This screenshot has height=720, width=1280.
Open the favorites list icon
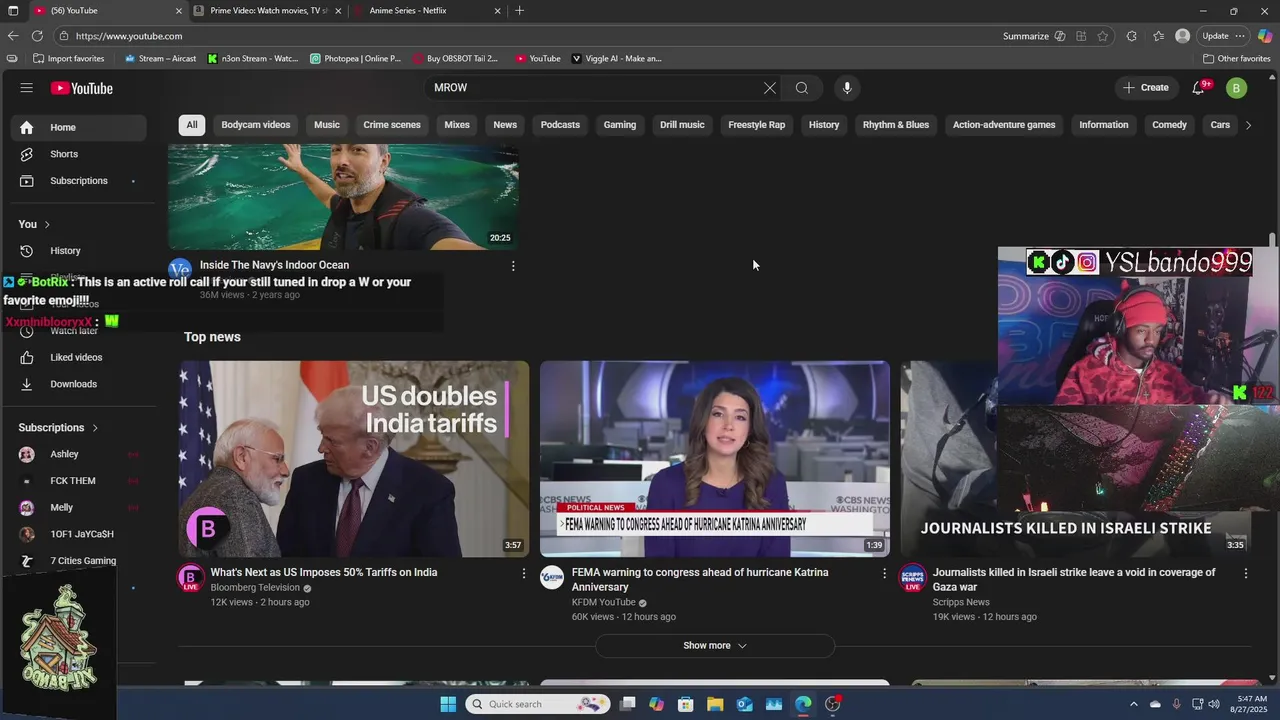coord(1158,36)
